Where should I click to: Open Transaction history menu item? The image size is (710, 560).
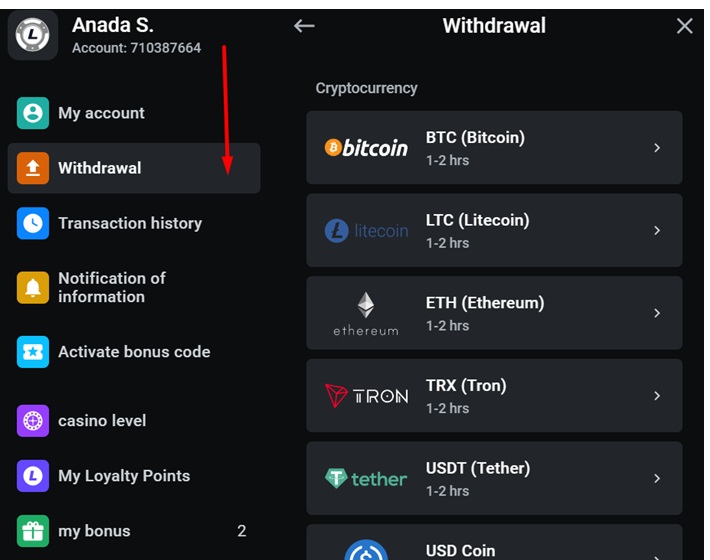pos(130,223)
